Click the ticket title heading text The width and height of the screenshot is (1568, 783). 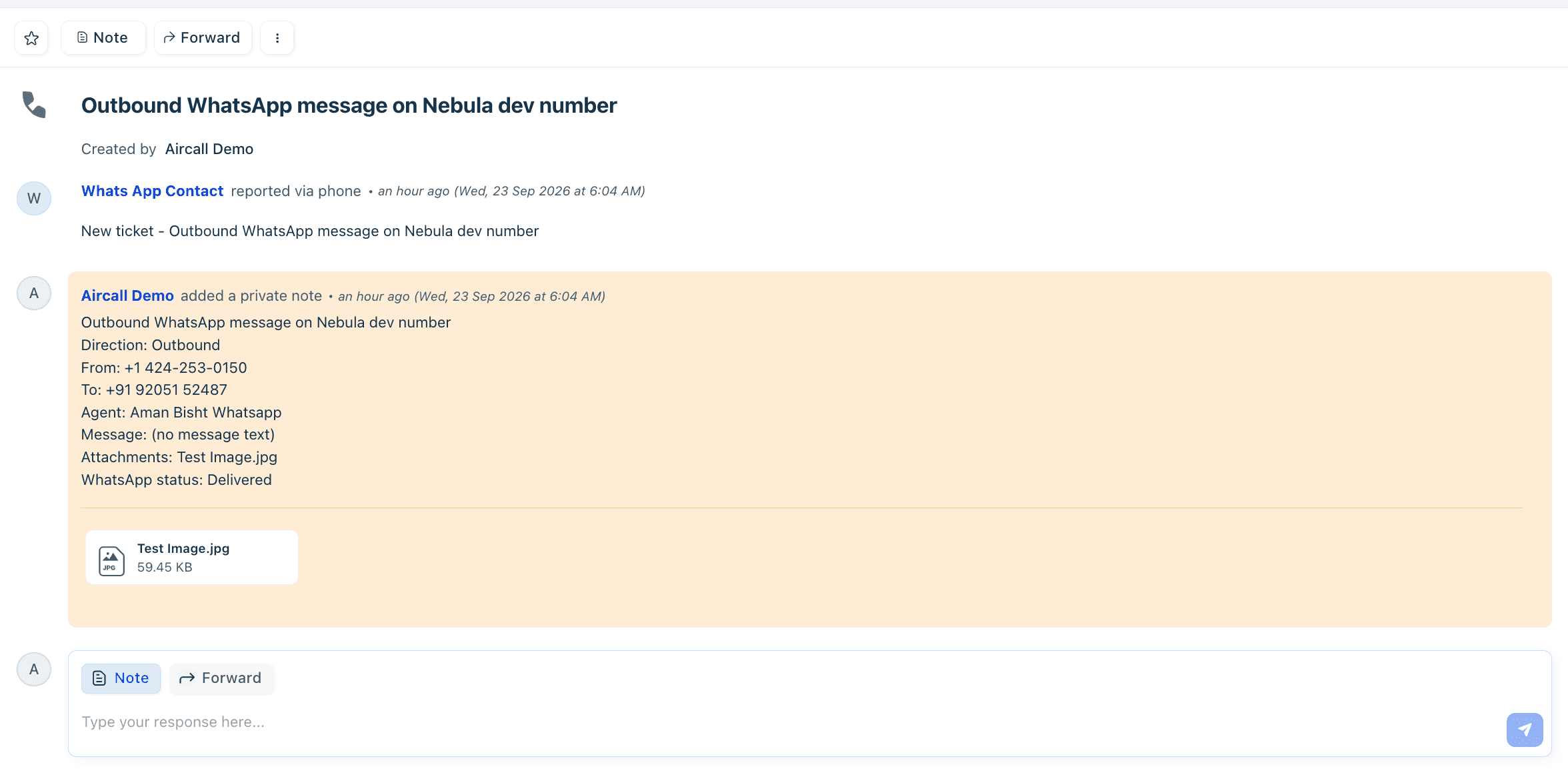(349, 105)
